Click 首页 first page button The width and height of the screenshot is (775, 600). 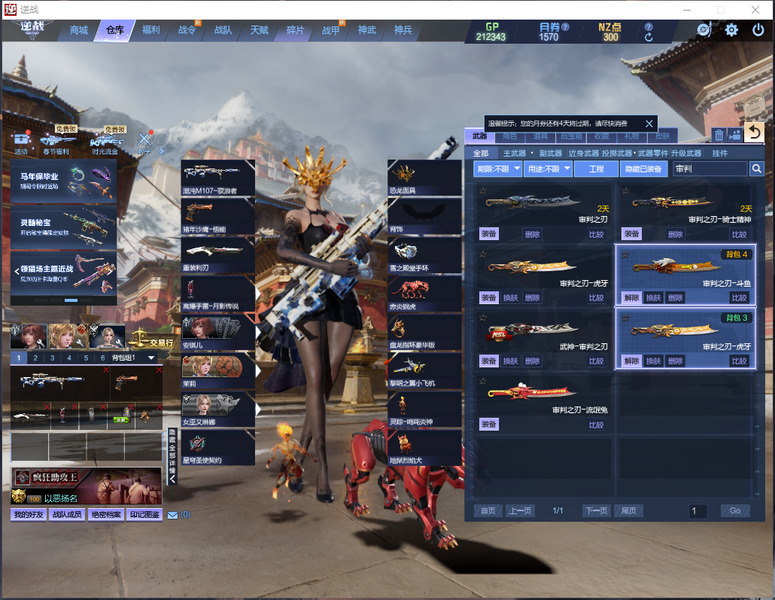coord(488,511)
